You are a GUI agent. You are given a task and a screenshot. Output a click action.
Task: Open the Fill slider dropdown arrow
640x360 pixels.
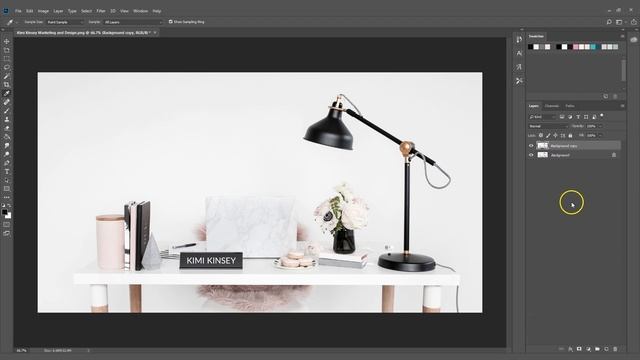(x=600, y=136)
